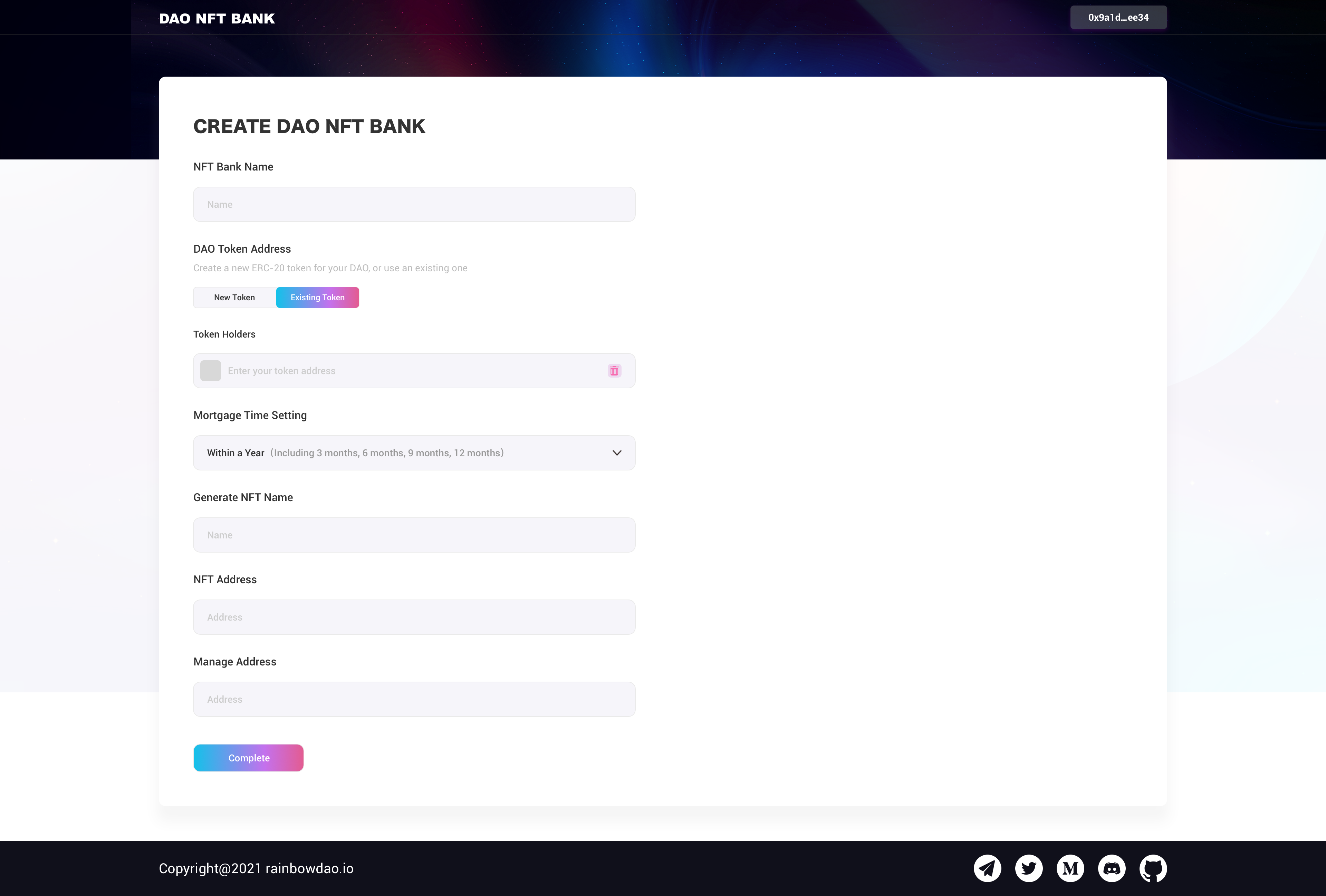
Task: Click the token holder avatar square
Action: point(210,370)
